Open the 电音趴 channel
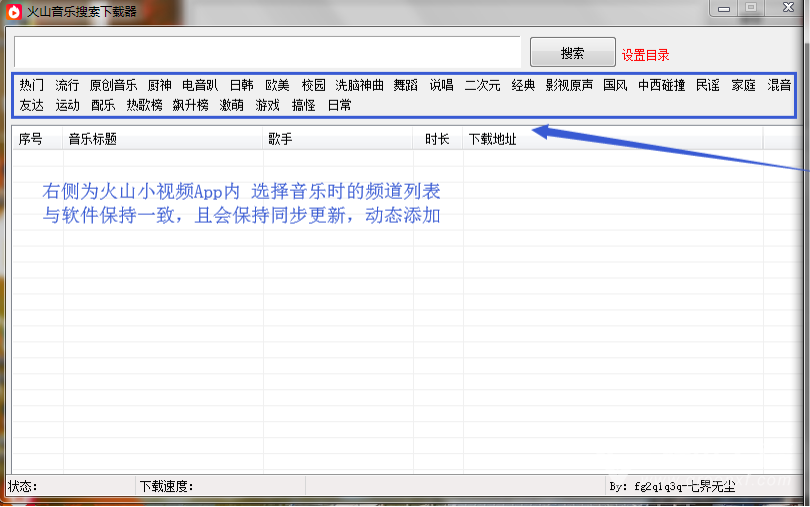The height and width of the screenshot is (507, 810). pyautogui.click(x=200, y=85)
